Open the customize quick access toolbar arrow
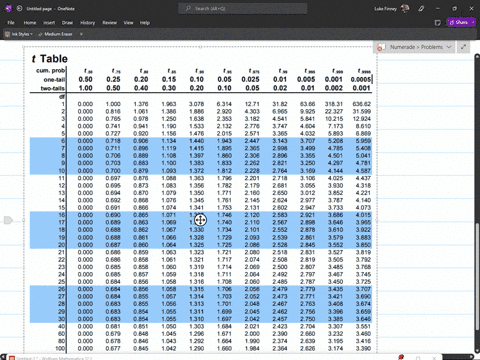The image size is (480, 360). [x=81, y=34]
